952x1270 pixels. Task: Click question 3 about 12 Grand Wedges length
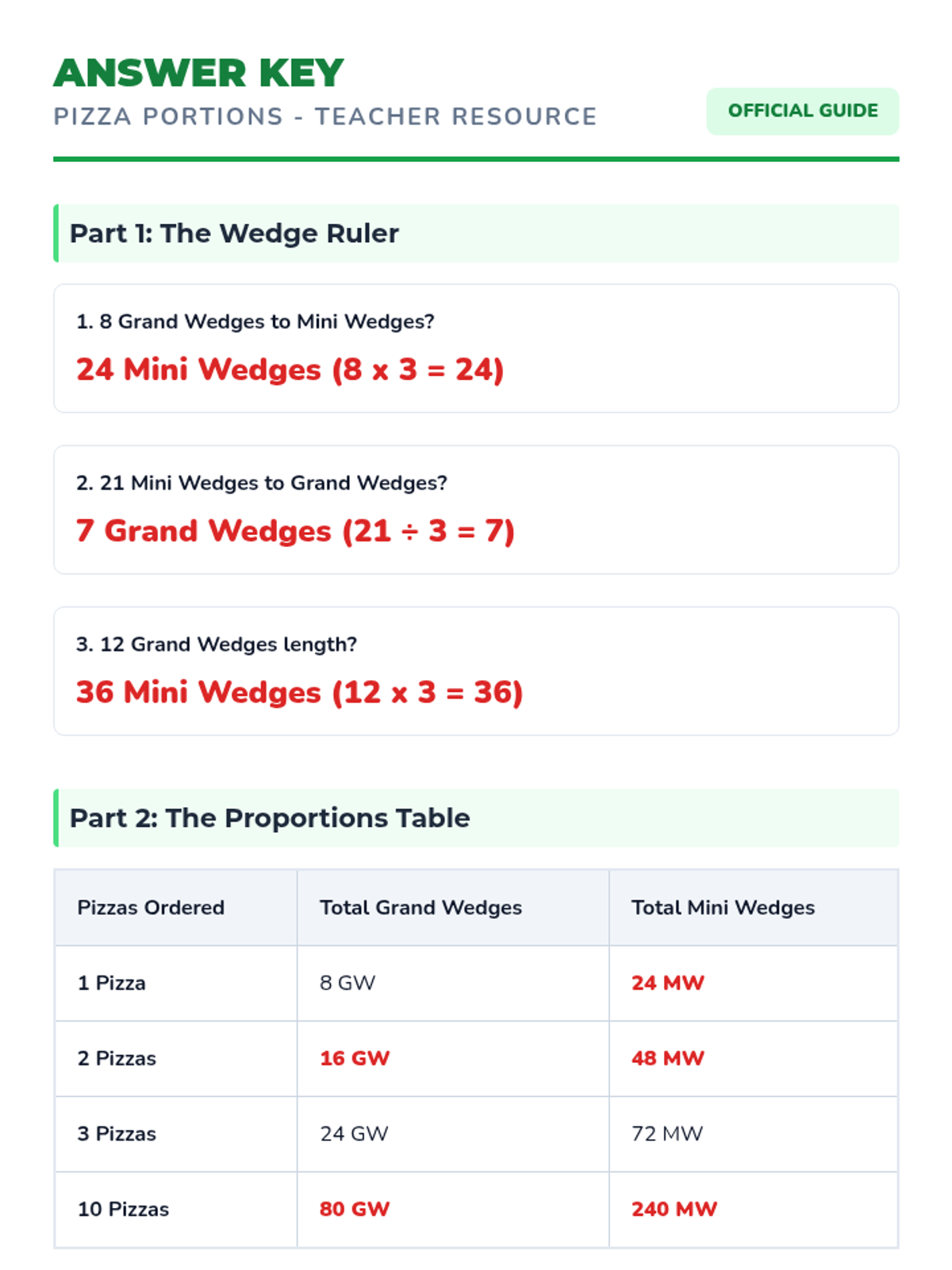(x=216, y=645)
